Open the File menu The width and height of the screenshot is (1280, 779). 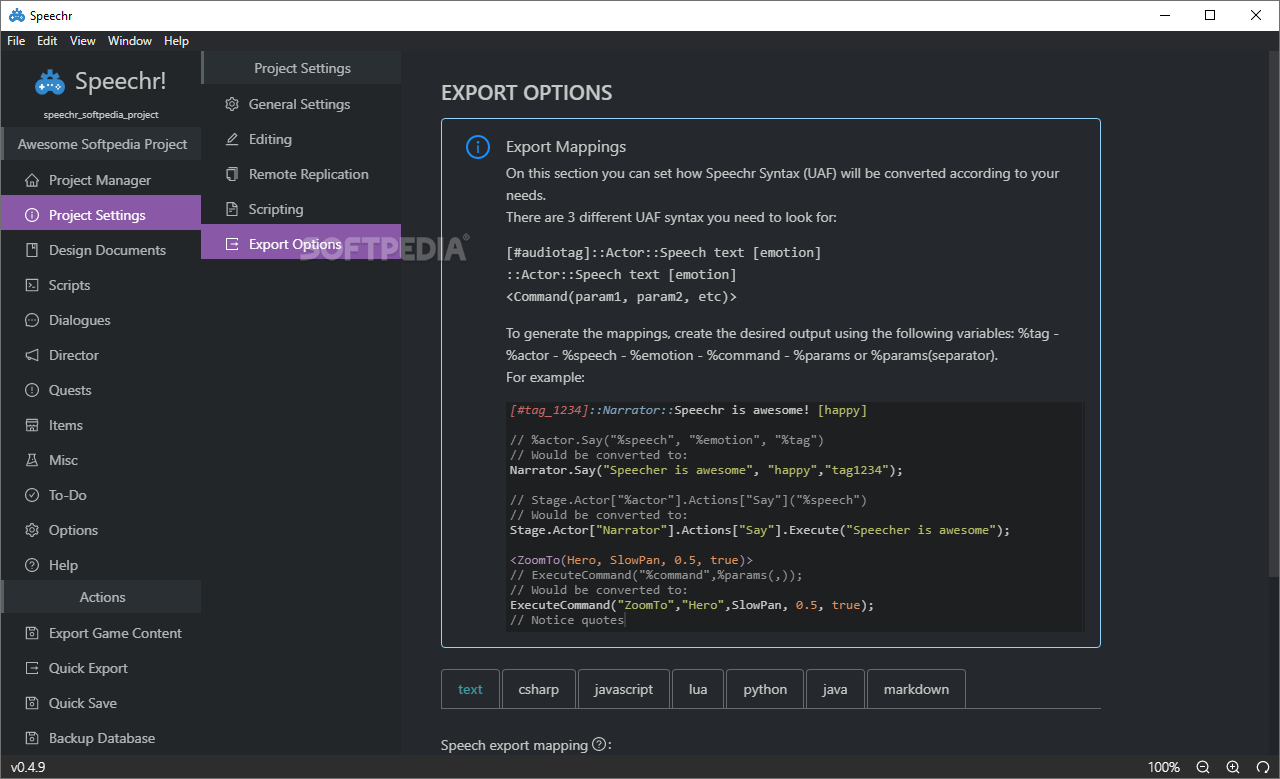pos(16,41)
